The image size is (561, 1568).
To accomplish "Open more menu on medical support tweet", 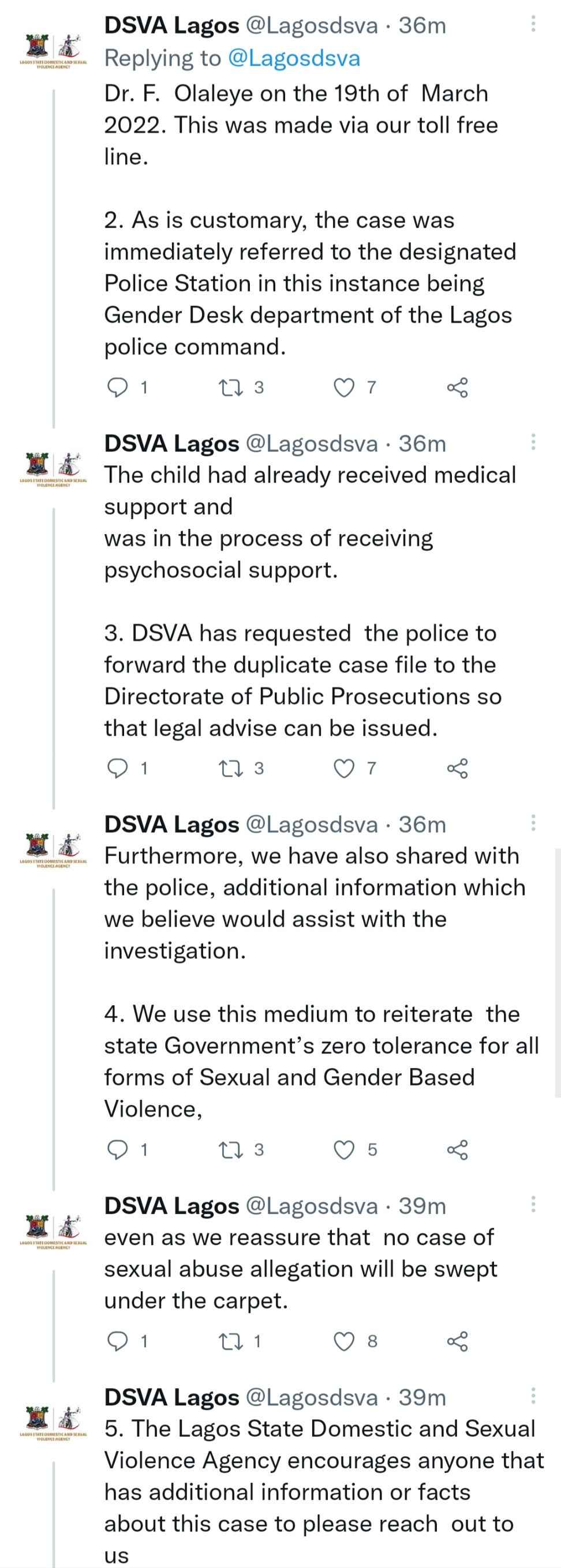I will pos(533,442).
